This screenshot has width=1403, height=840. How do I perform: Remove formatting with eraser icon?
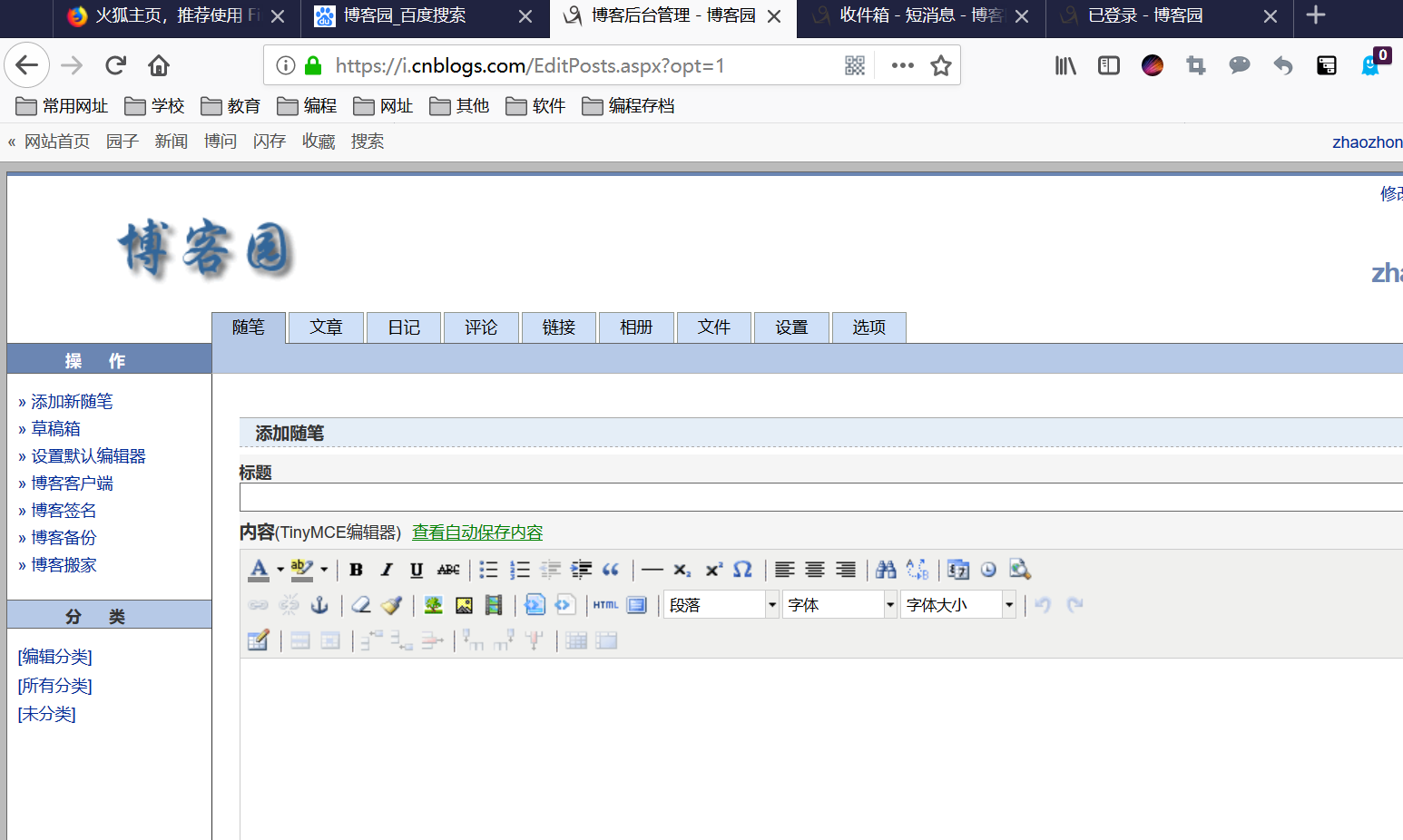[361, 605]
